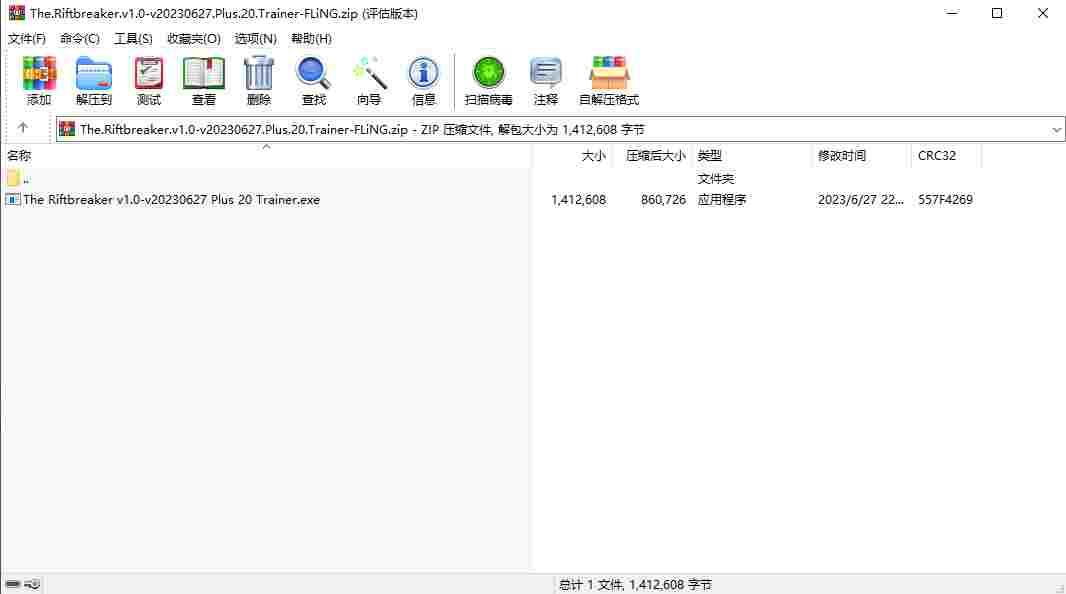
Task: Click the WinRAR app icon in title bar
Action: (16, 13)
